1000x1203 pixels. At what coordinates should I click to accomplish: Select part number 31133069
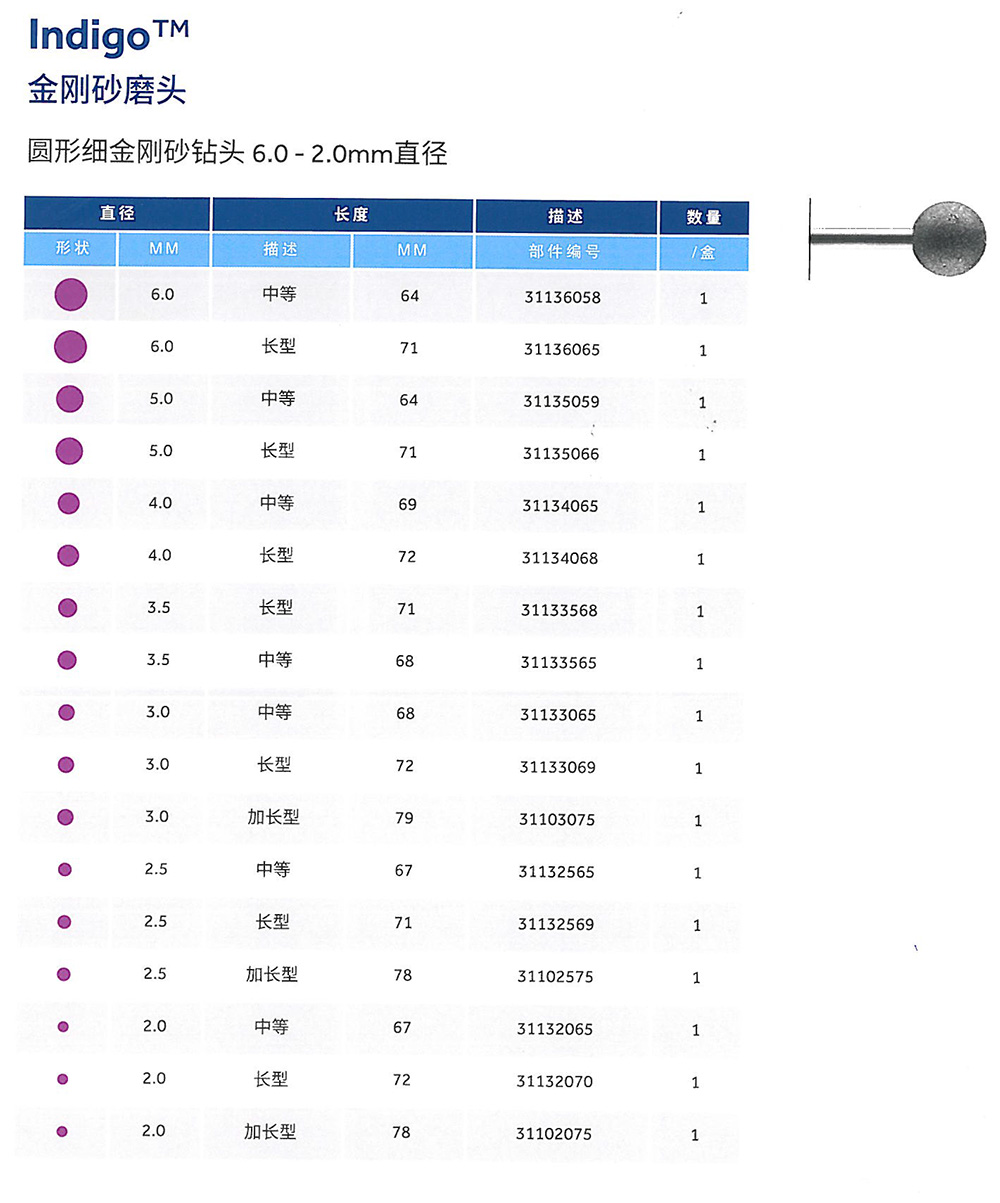click(558, 767)
